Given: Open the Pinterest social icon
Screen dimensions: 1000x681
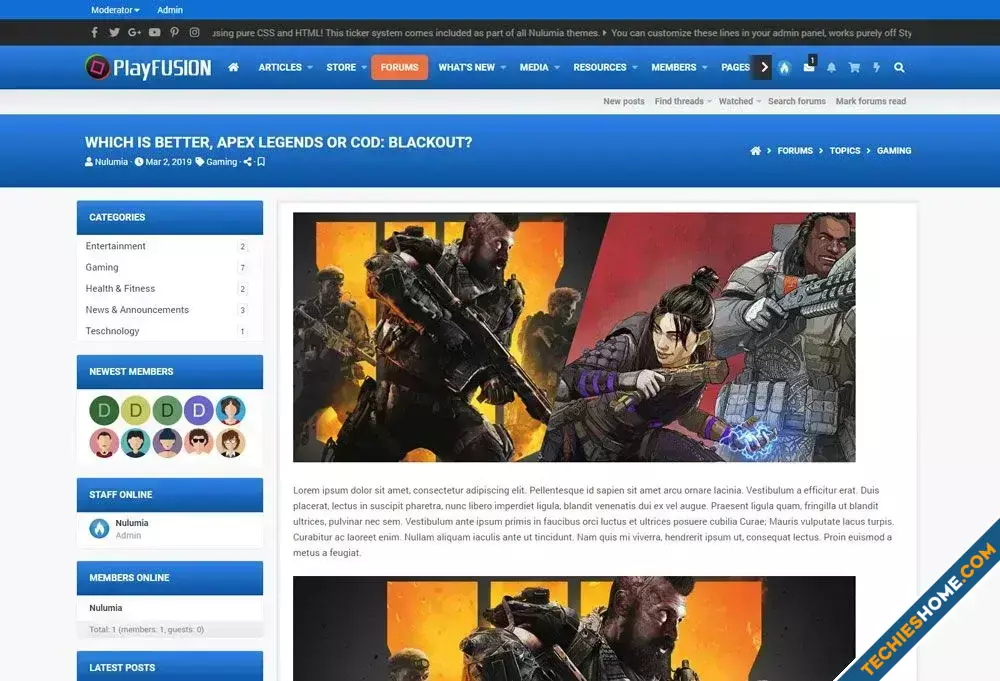Looking at the screenshot, I should 174,33.
